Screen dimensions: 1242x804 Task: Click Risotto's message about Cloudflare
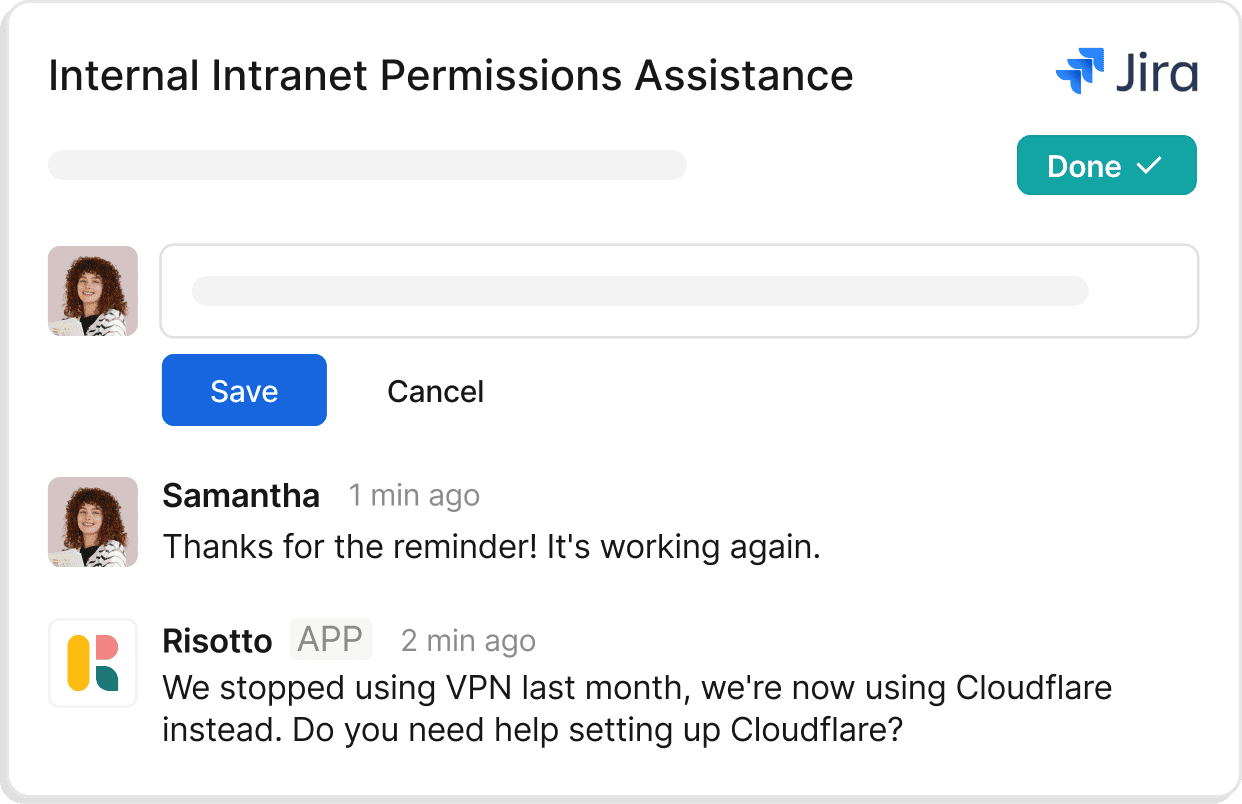[636, 708]
